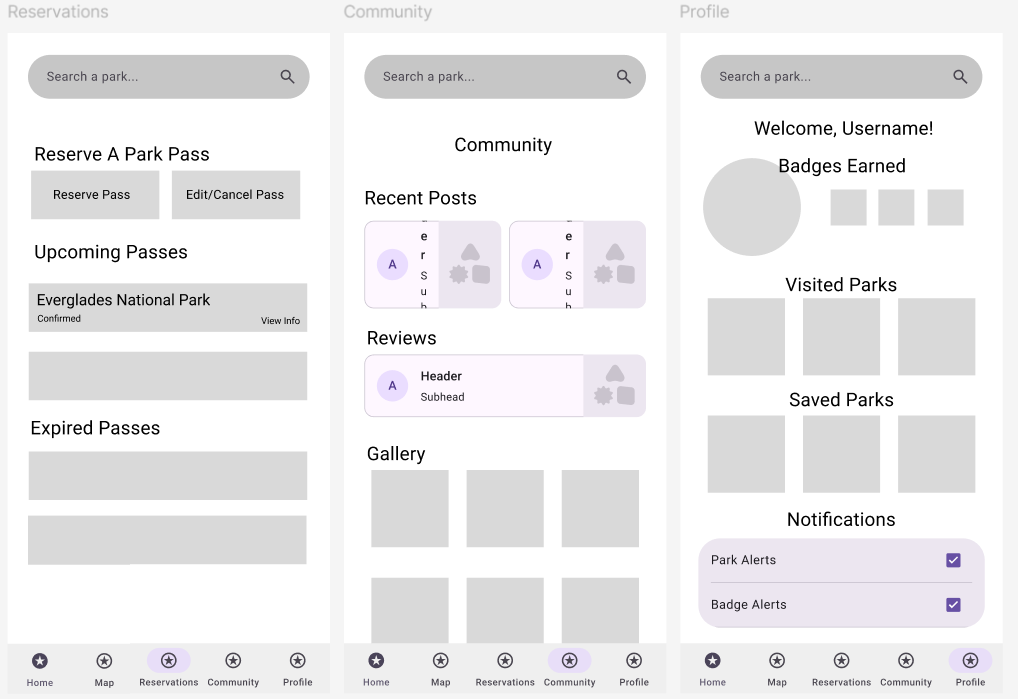
Task: Open middle Visited Parks thumbnail
Action: (841, 337)
